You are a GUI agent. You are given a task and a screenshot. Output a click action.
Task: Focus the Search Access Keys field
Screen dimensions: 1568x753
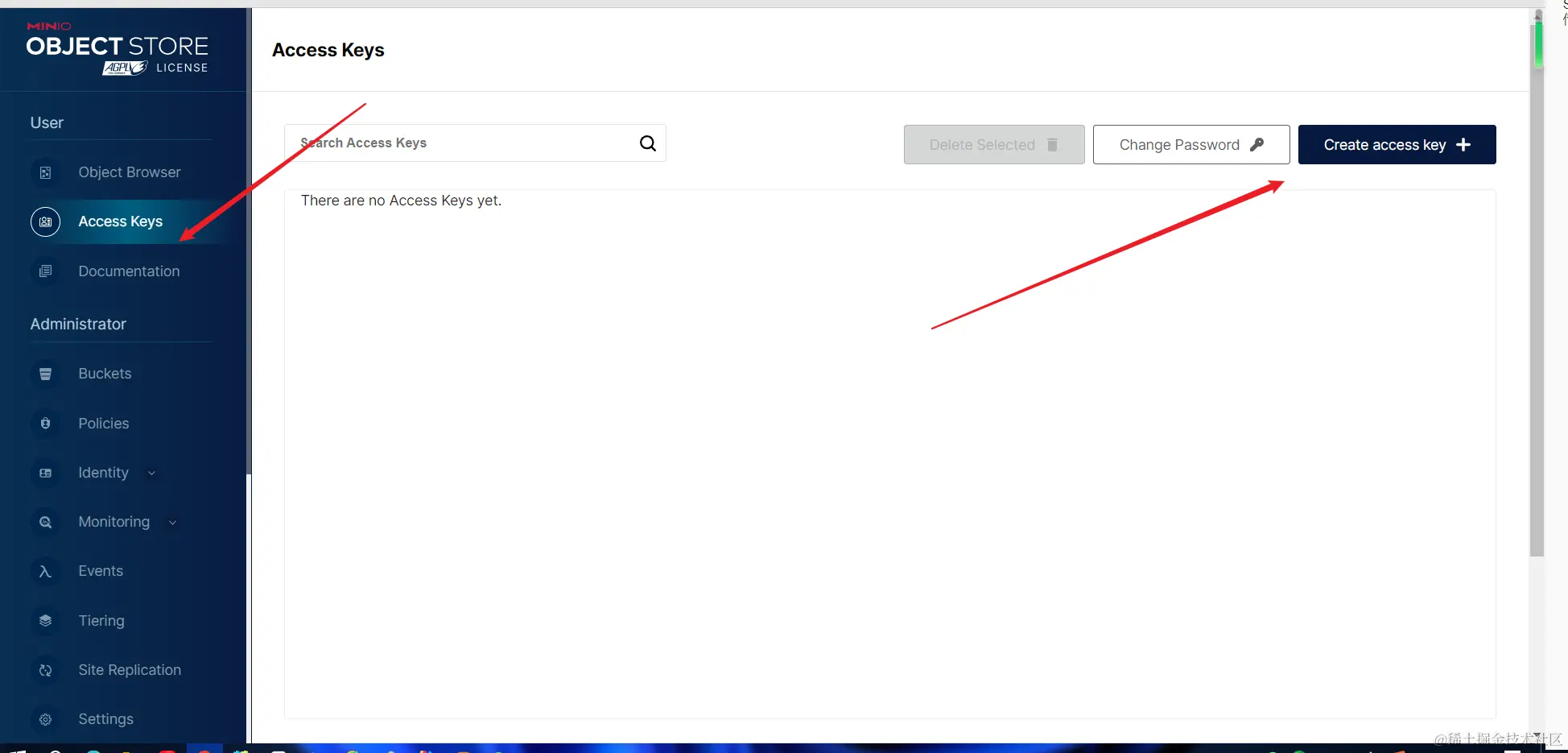click(x=475, y=143)
